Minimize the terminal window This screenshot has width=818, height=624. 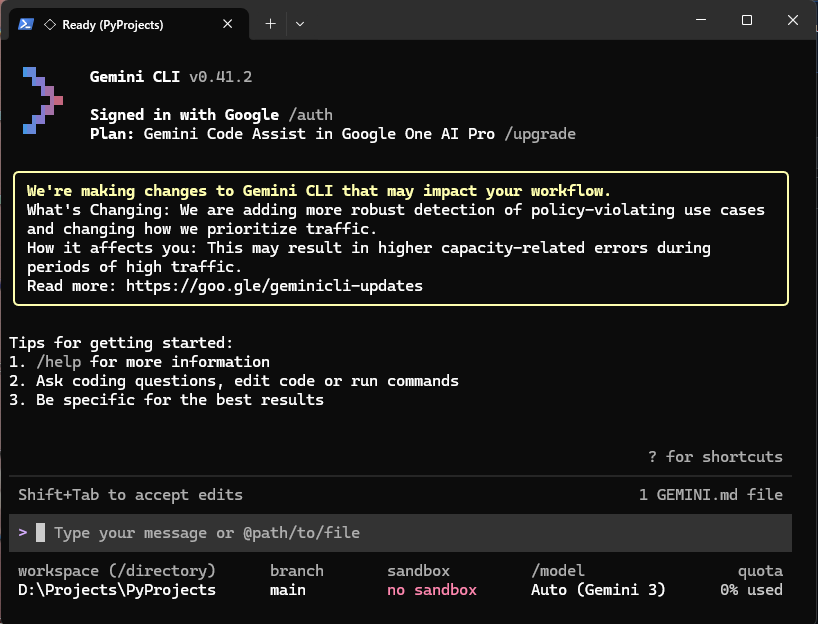701,20
